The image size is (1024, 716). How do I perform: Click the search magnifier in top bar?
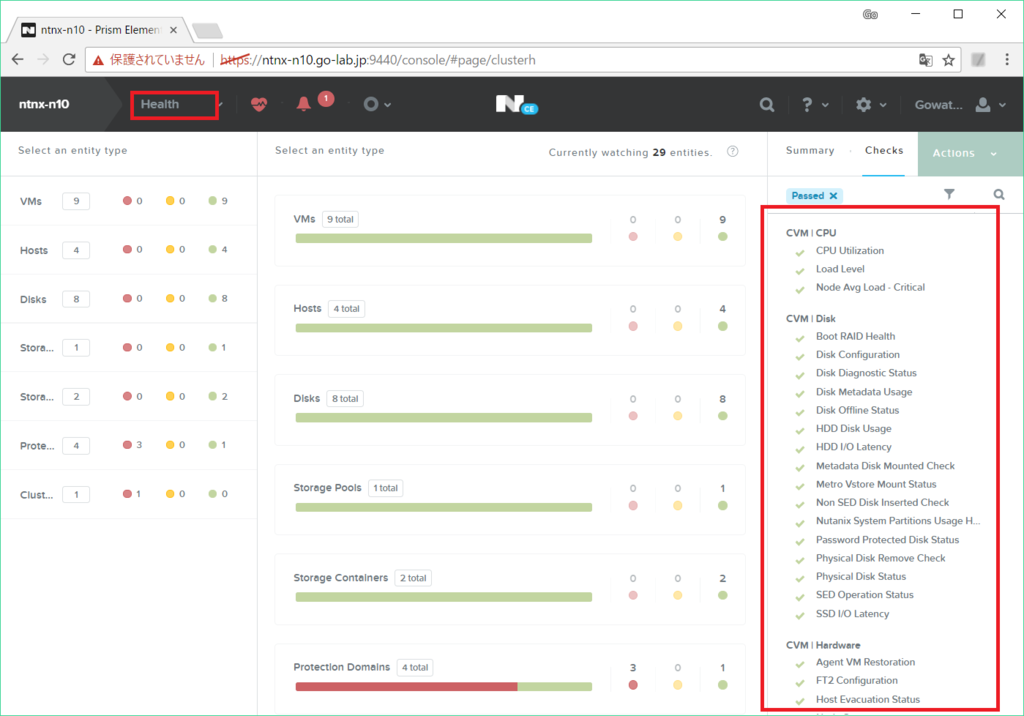click(x=767, y=105)
